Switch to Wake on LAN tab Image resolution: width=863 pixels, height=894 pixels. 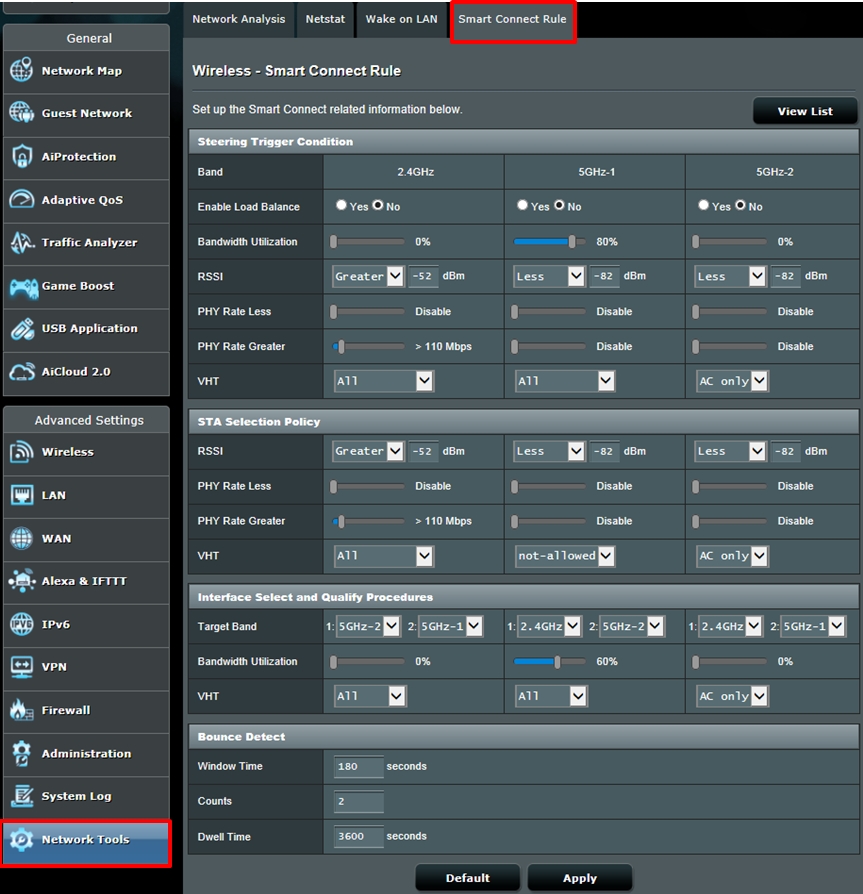[401, 19]
